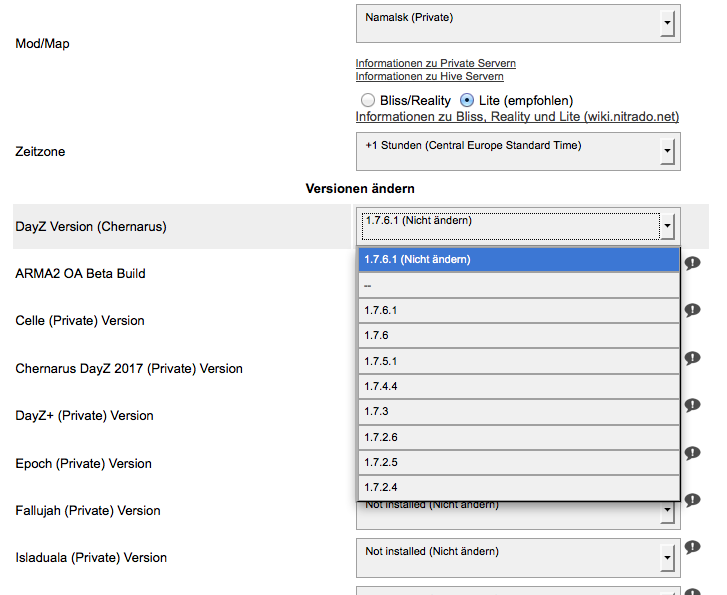Pick version 1.7.2.6 from list
This screenshot has width=727, height=595.
(519, 437)
